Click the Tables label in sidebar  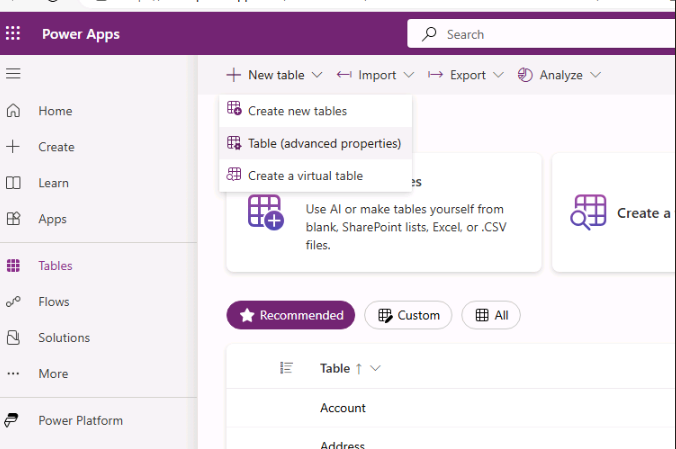click(x=55, y=265)
